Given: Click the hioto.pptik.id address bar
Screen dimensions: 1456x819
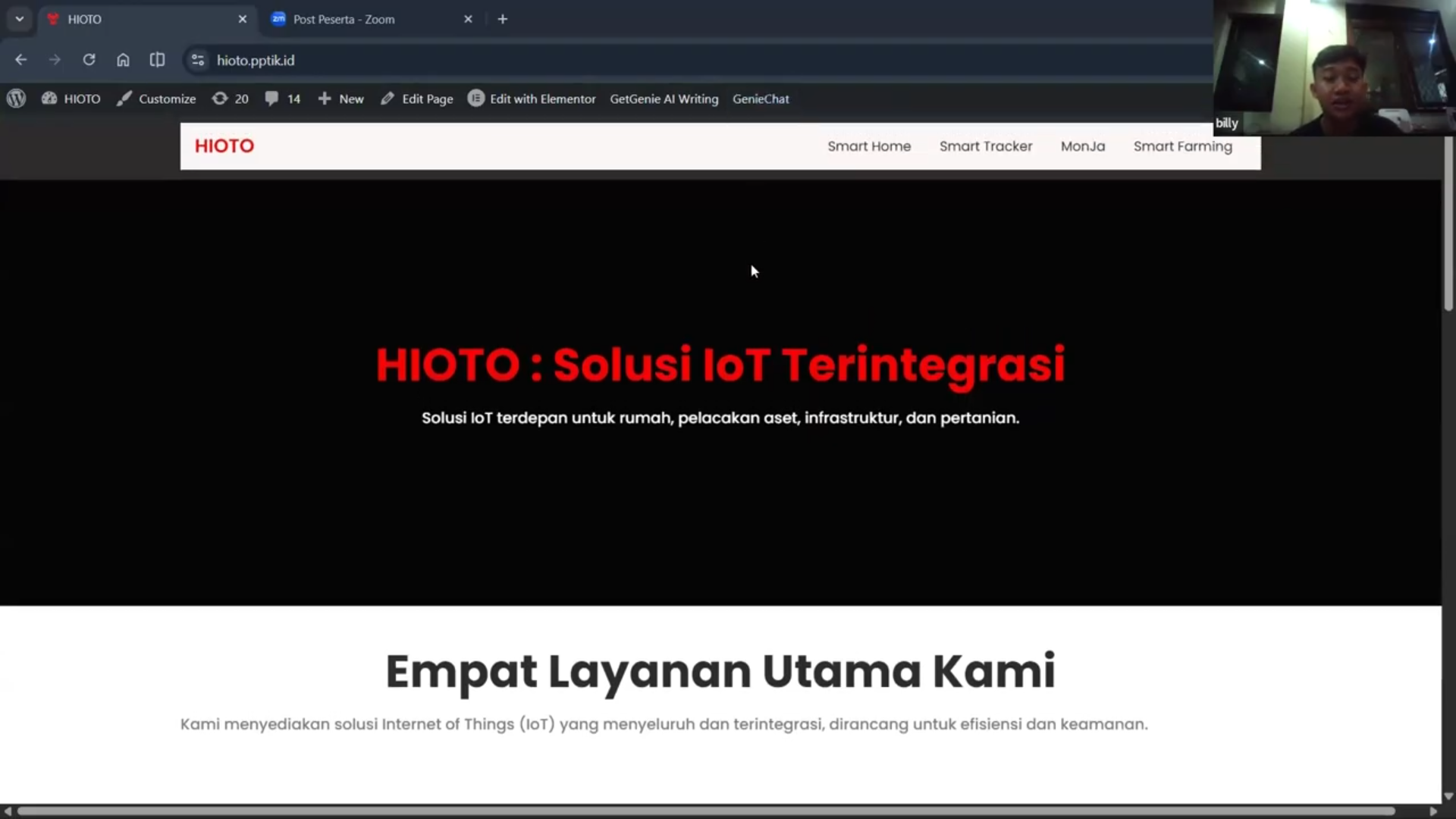Looking at the screenshot, I should point(255,60).
